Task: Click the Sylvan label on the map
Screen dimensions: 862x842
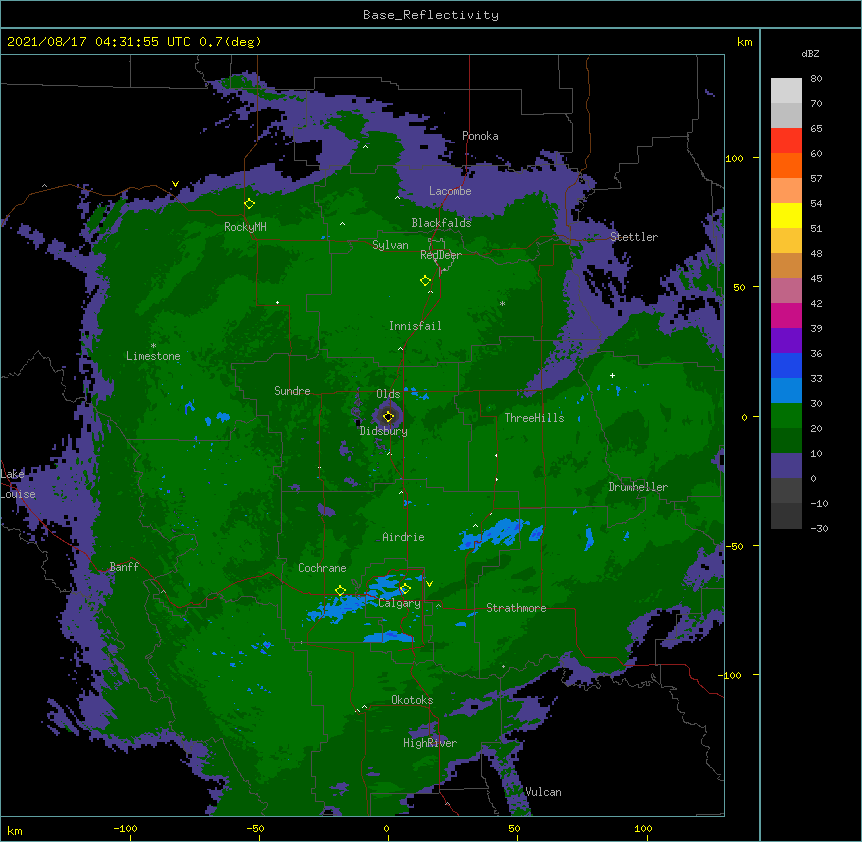Action: click(x=390, y=245)
